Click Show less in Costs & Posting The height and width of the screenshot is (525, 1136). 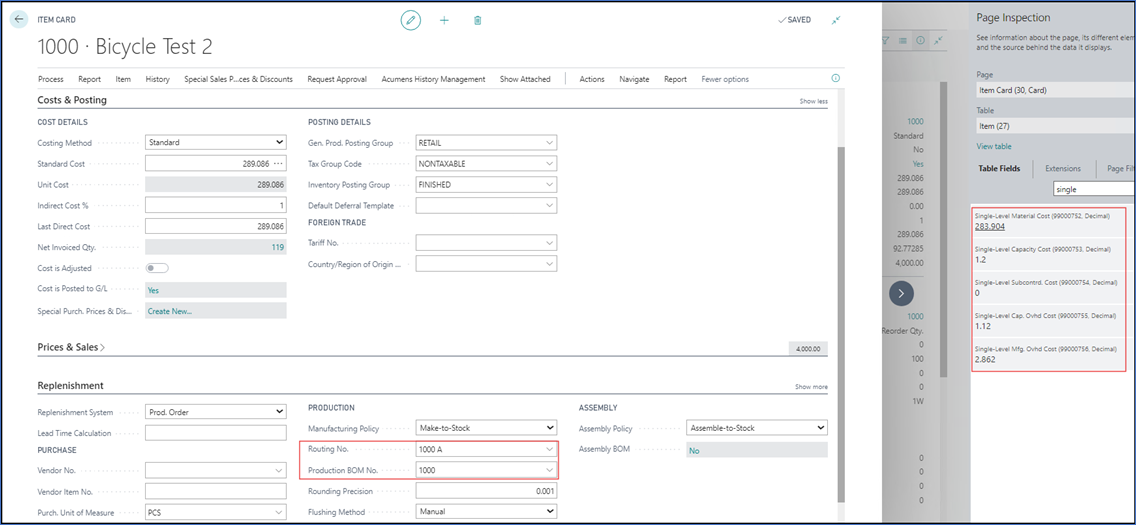(x=812, y=101)
